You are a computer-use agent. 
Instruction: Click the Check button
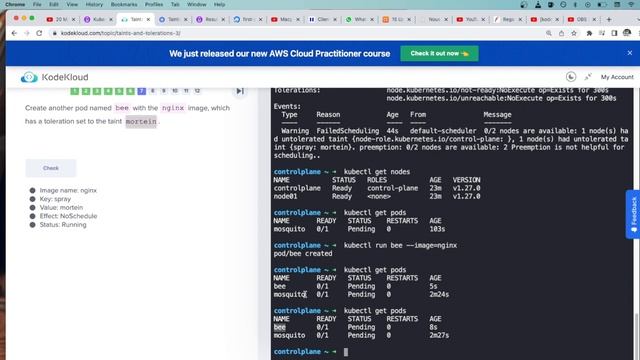click(51, 168)
